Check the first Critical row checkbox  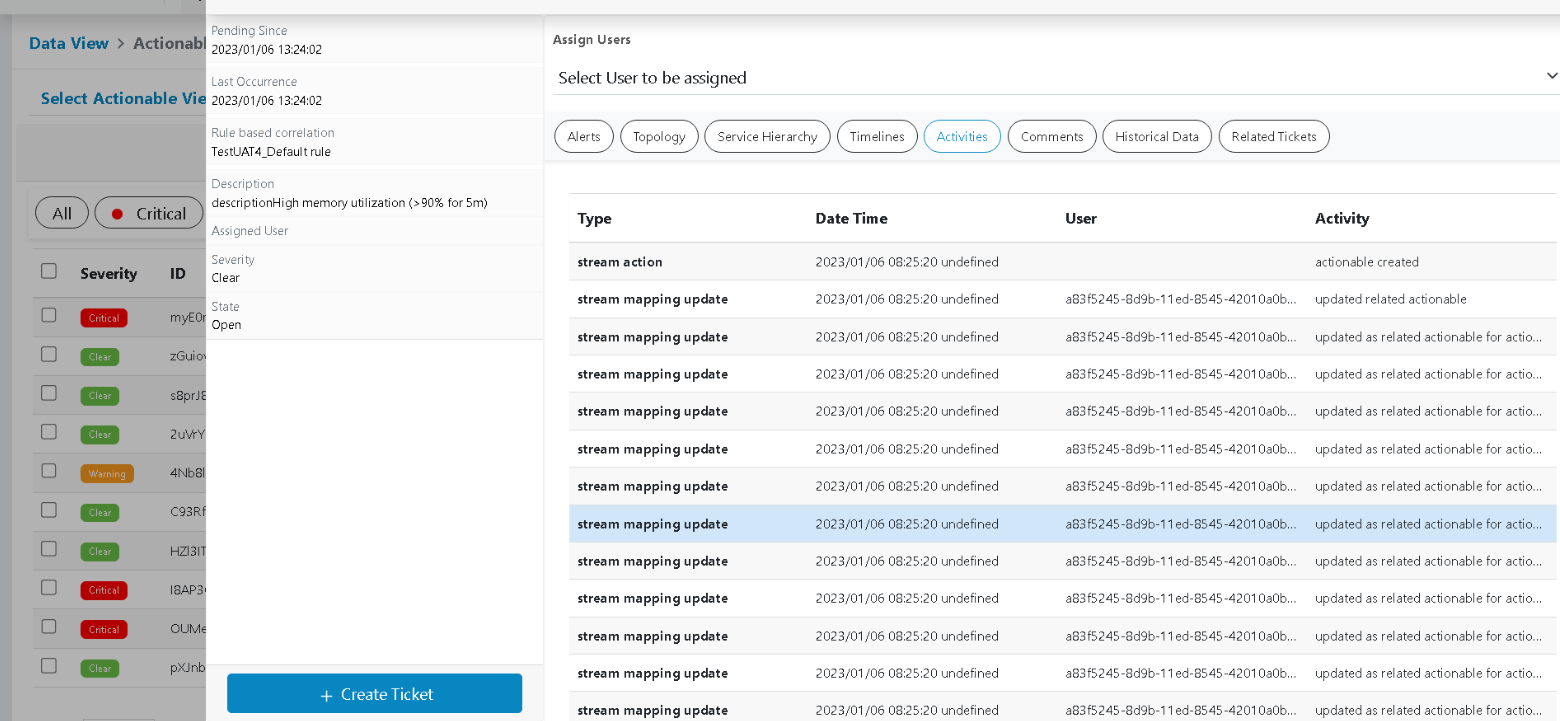tap(49, 315)
